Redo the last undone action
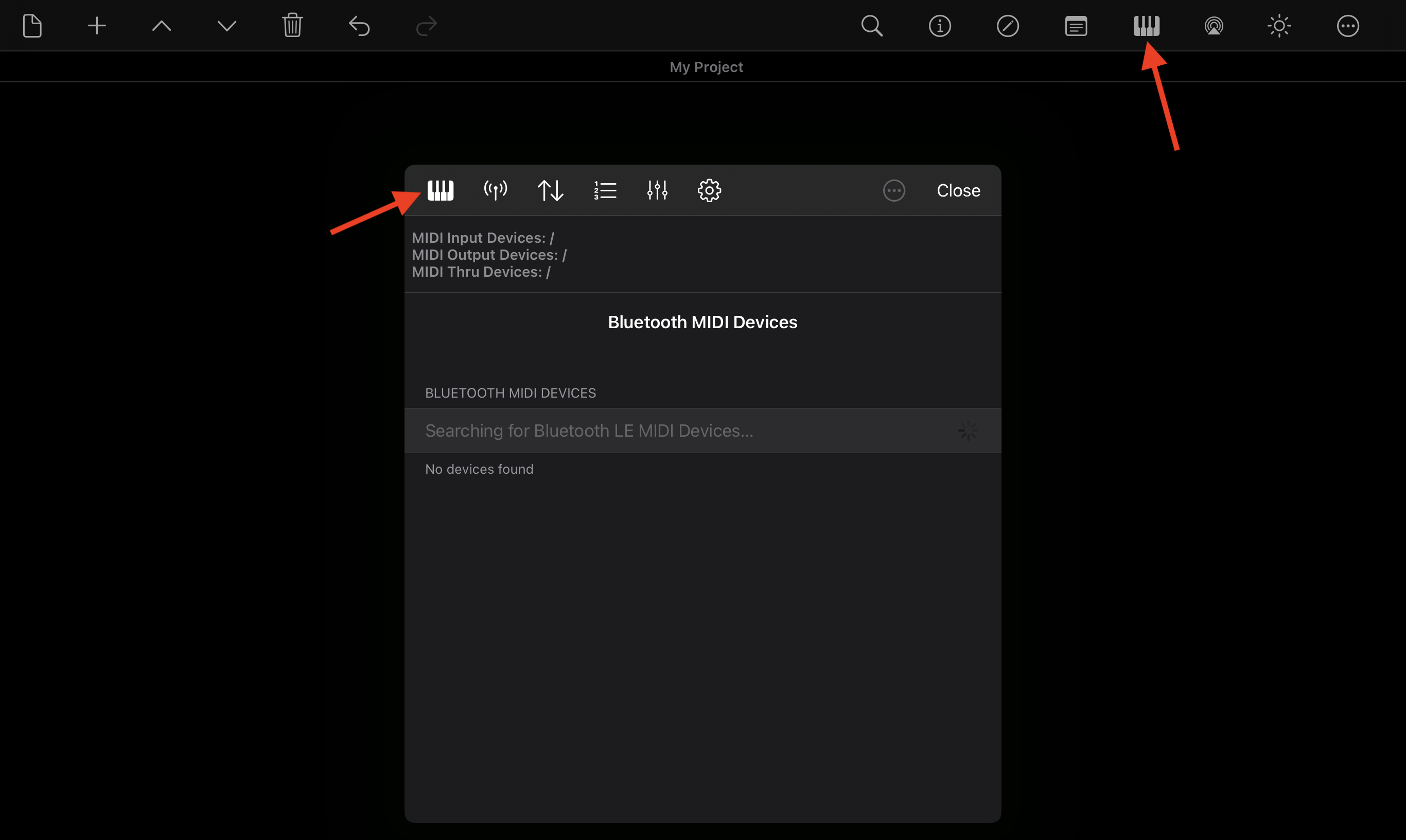 (x=427, y=26)
